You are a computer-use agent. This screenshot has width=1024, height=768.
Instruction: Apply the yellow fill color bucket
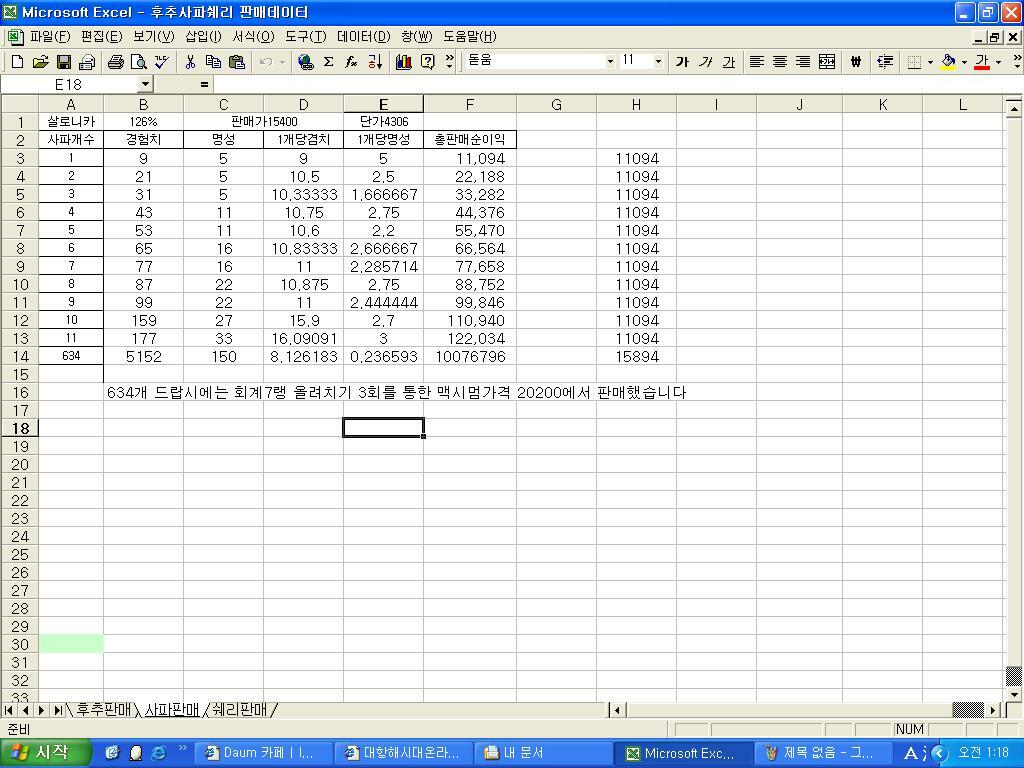coord(947,62)
